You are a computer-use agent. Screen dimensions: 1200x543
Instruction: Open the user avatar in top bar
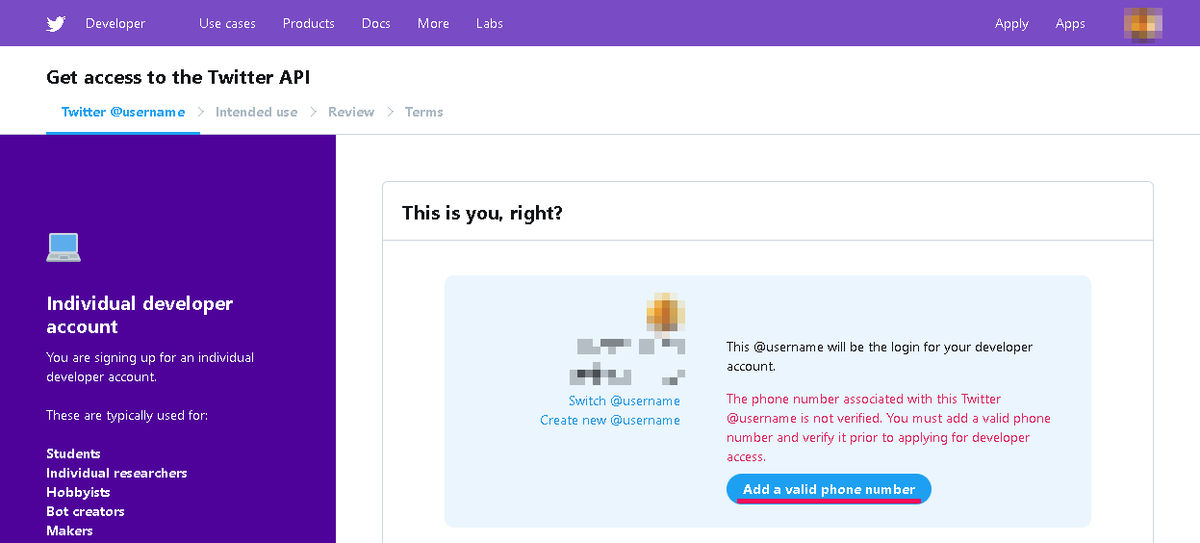1143,23
